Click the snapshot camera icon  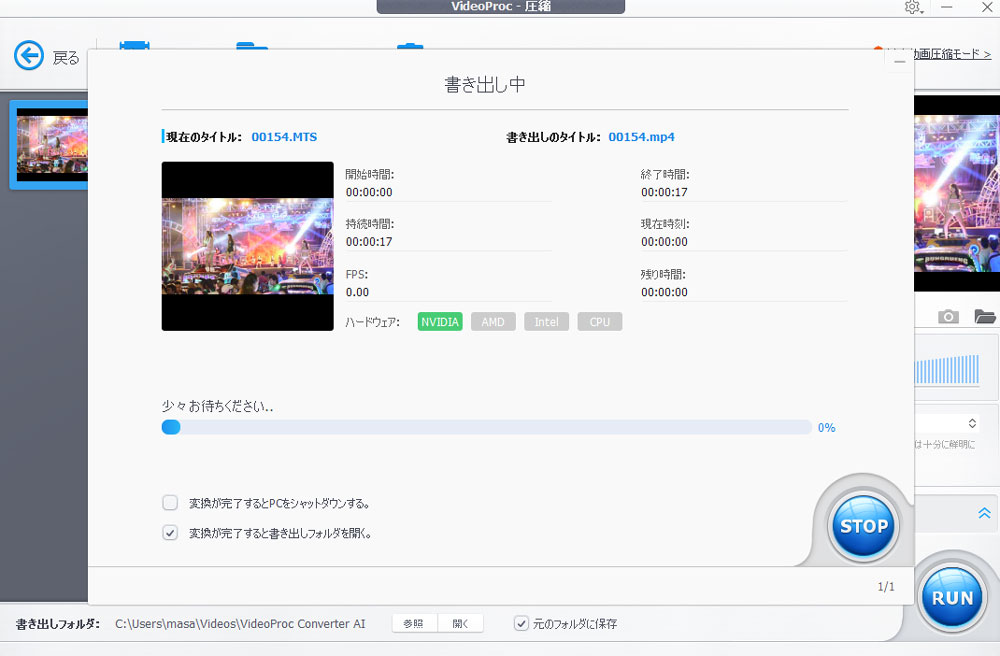948,316
